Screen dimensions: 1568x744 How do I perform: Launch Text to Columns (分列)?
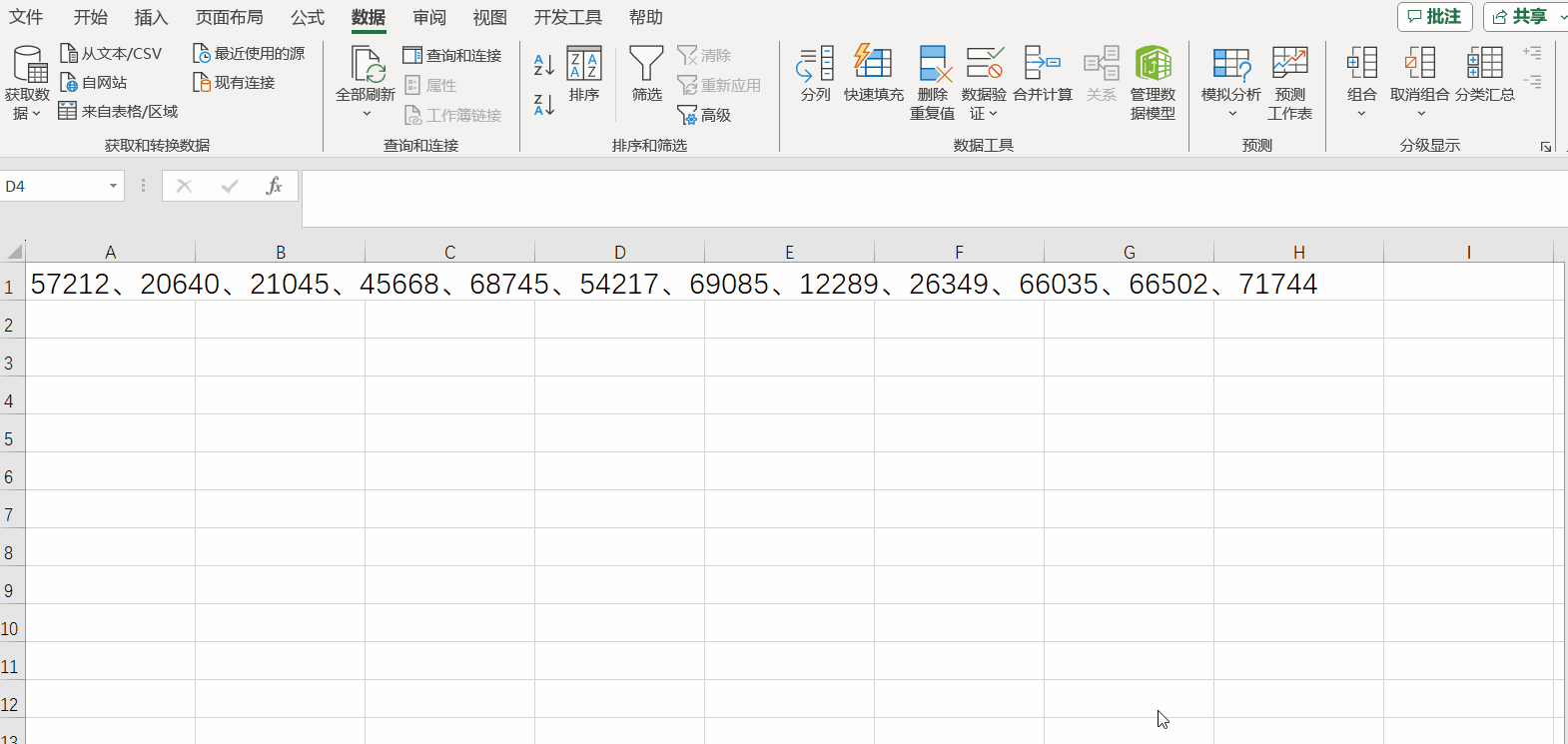coord(816,75)
